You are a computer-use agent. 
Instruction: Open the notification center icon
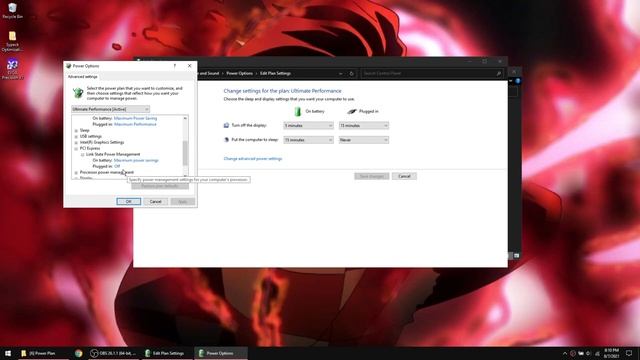(629, 353)
